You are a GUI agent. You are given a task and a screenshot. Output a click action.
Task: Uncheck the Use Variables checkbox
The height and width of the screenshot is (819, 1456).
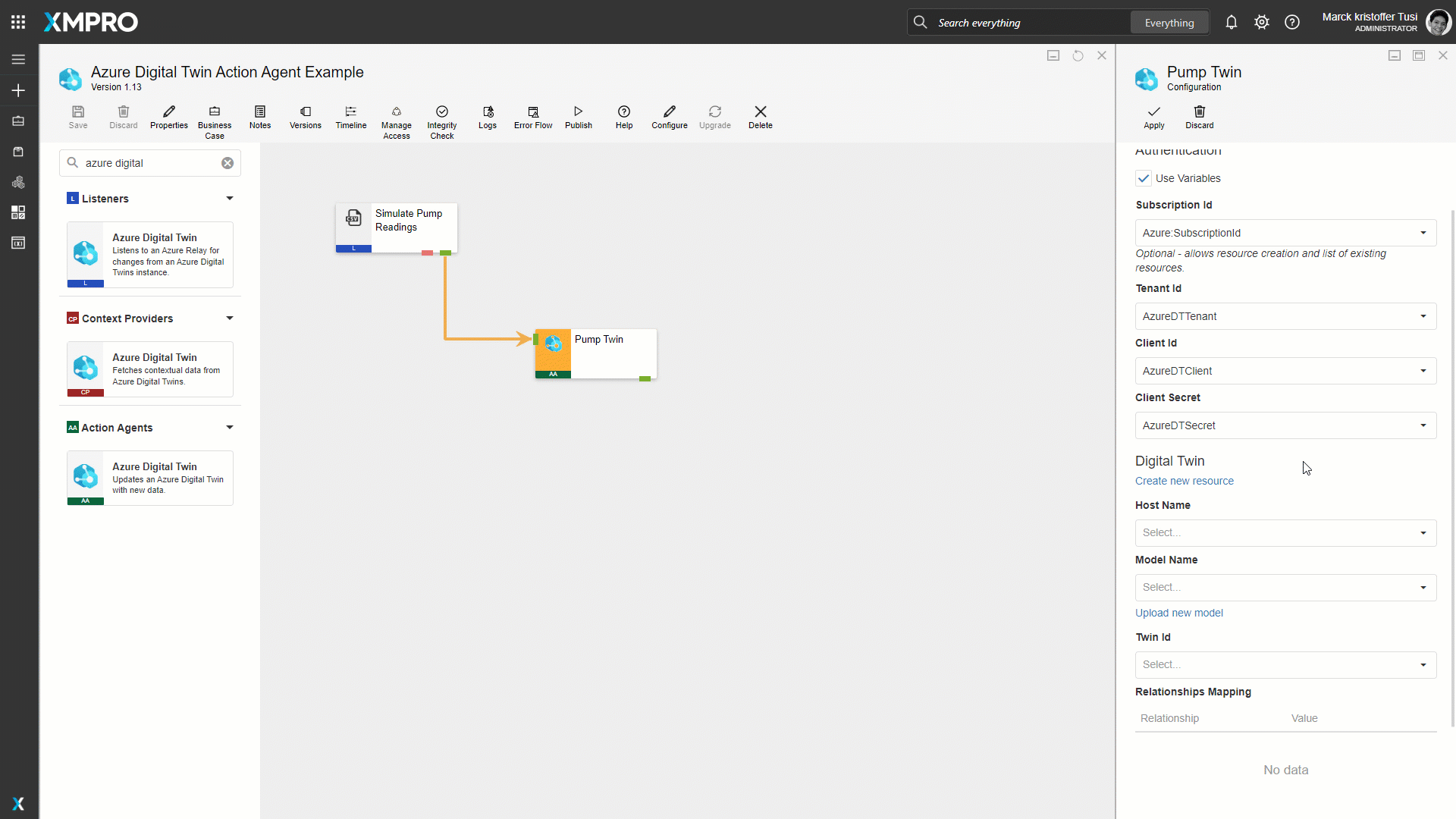coord(1144,178)
